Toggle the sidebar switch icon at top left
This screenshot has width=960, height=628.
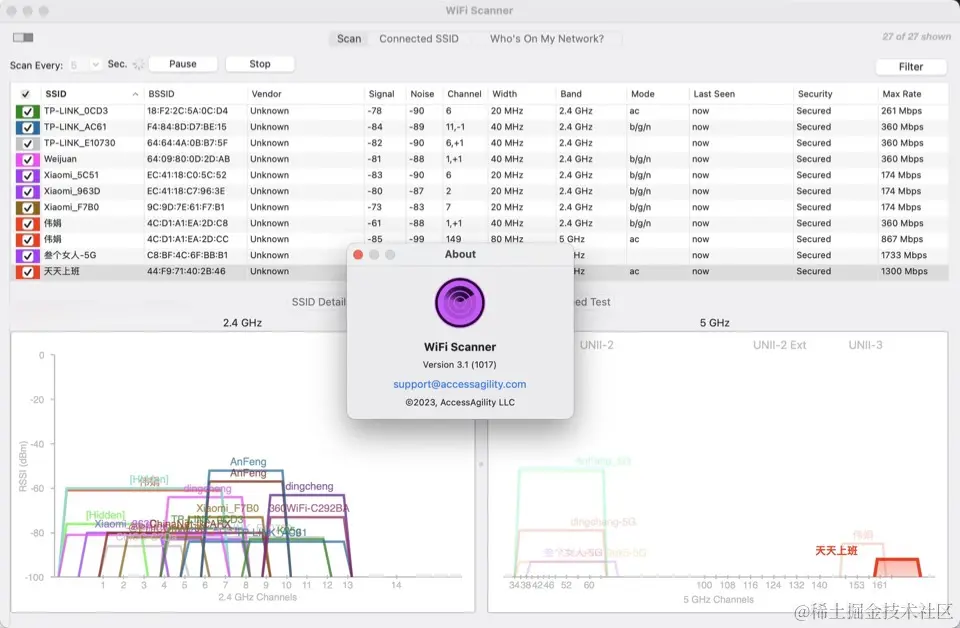[x=23, y=38]
